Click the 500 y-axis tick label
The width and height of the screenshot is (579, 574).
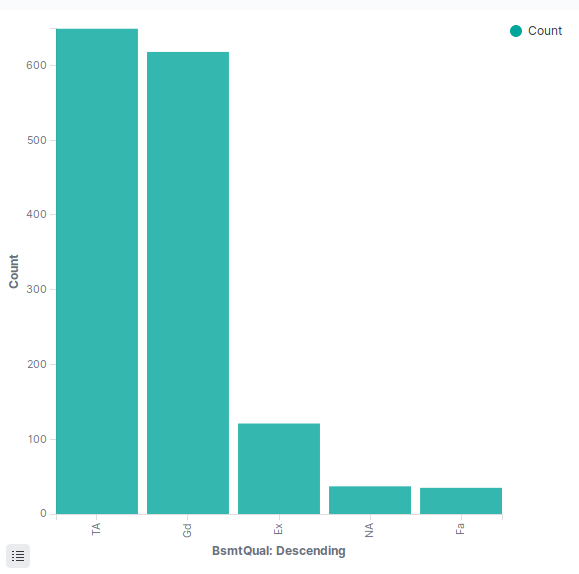[36, 140]
